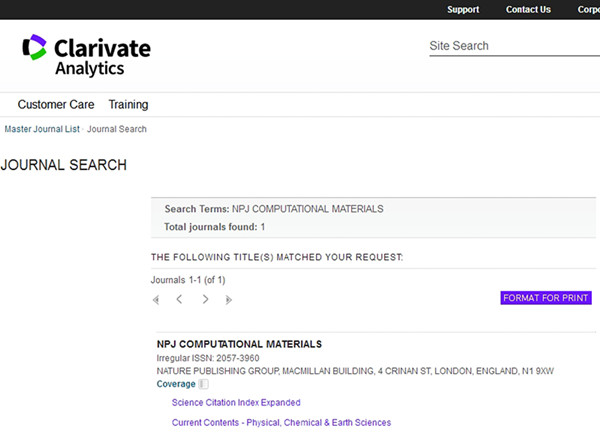600x433 pixels.
Task: Open the Coverage link
Action: click(x=176, y=384)
